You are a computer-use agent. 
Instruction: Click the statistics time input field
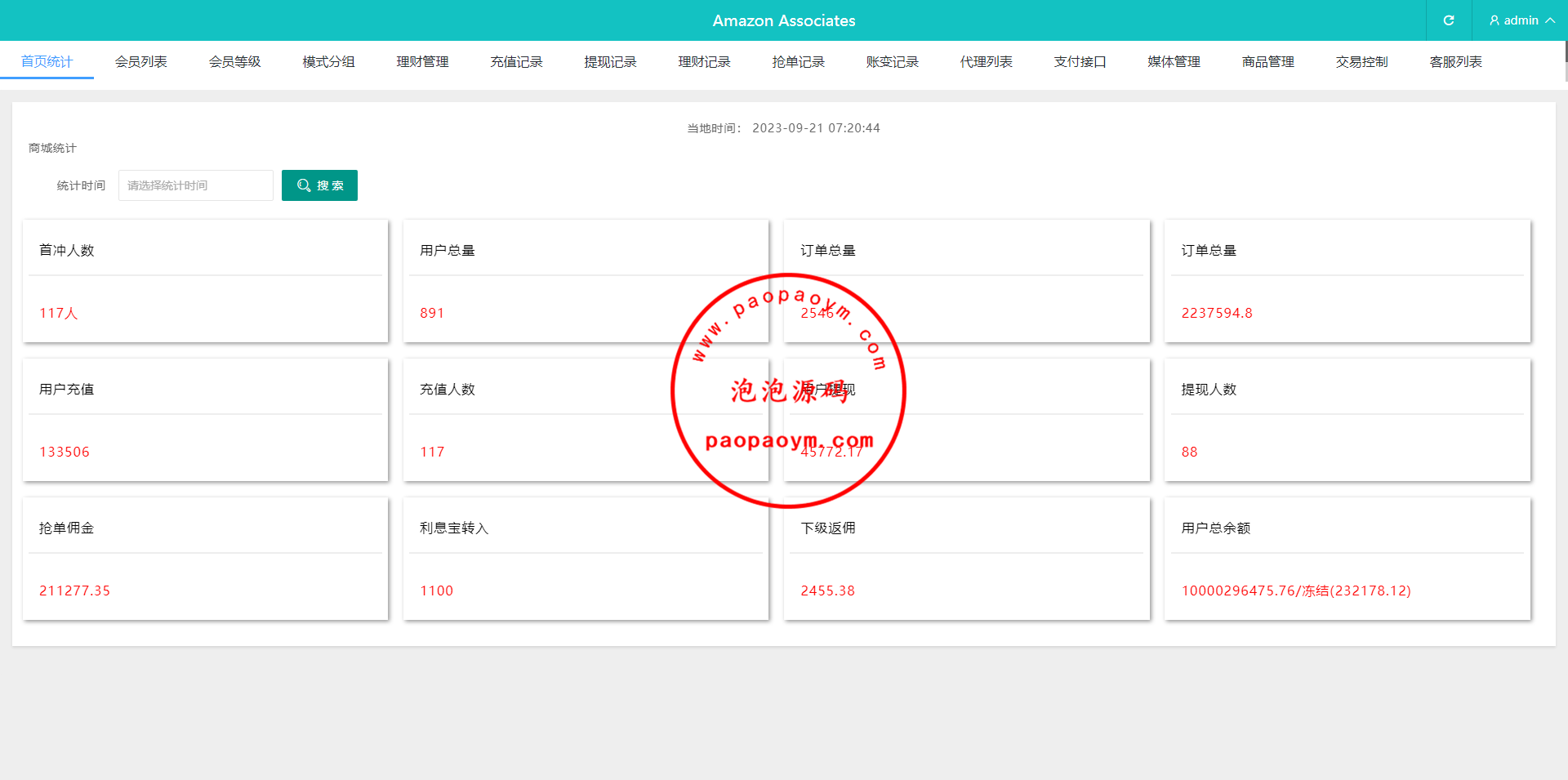click(196, 185)
